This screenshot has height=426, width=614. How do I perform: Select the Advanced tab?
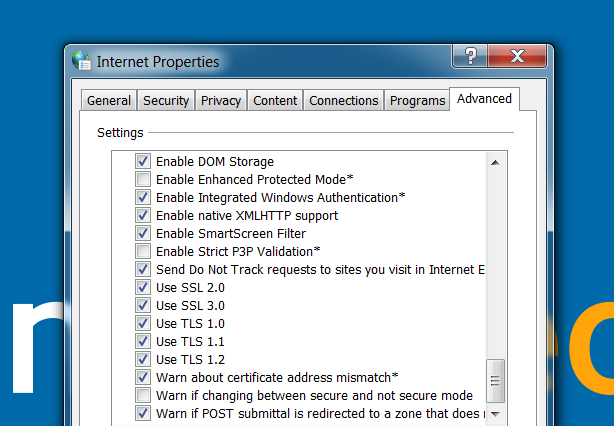pyautogui.click(x=484, y=99)
